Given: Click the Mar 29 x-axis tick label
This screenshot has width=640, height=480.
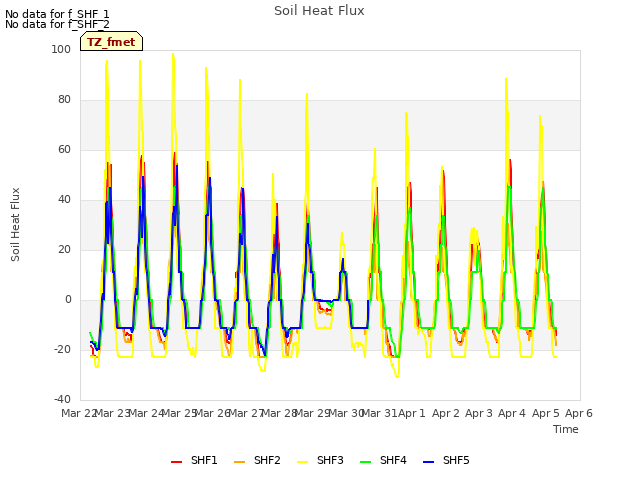Looking at the screenshot, I should [313, 413].
